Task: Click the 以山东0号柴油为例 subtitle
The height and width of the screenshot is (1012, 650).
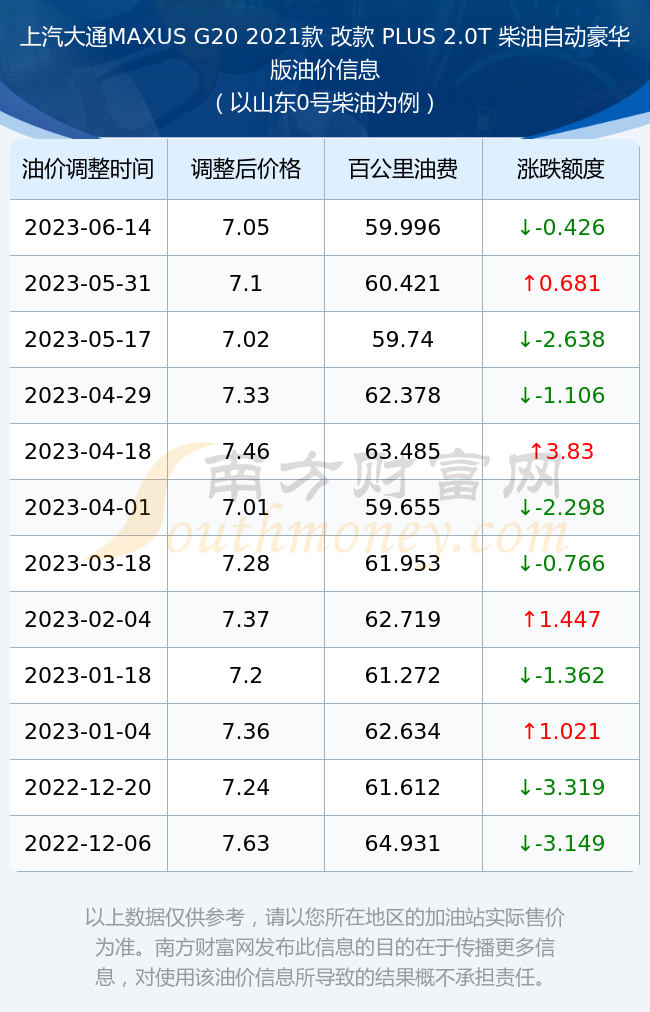Action: 325,103
